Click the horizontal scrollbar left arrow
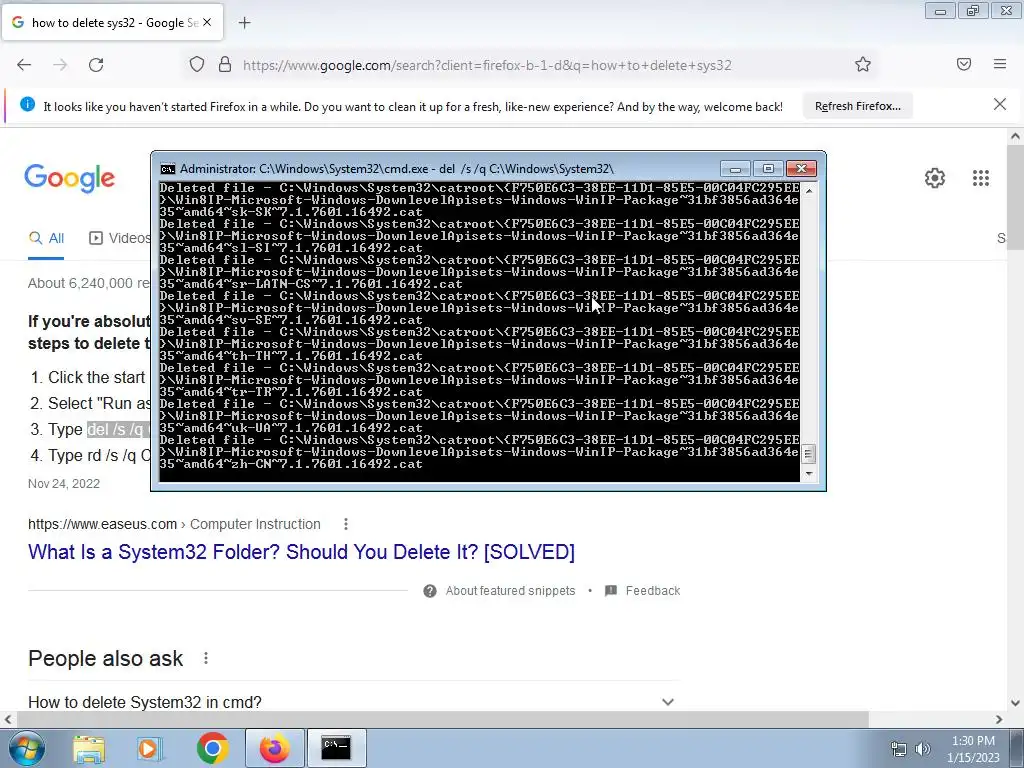The image size is (1024, 768). pos(8,719)
